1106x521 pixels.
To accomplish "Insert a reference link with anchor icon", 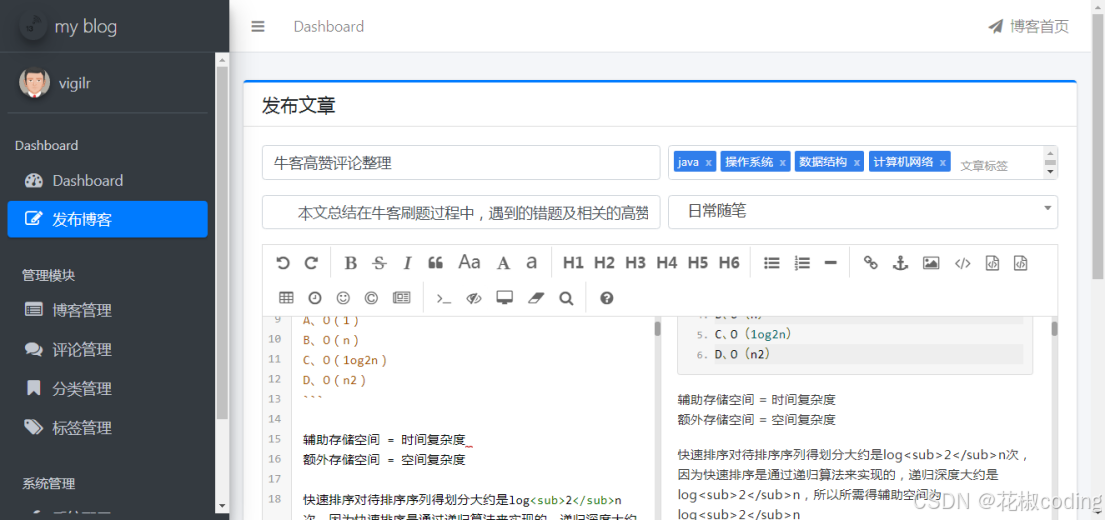I will 900,263.
